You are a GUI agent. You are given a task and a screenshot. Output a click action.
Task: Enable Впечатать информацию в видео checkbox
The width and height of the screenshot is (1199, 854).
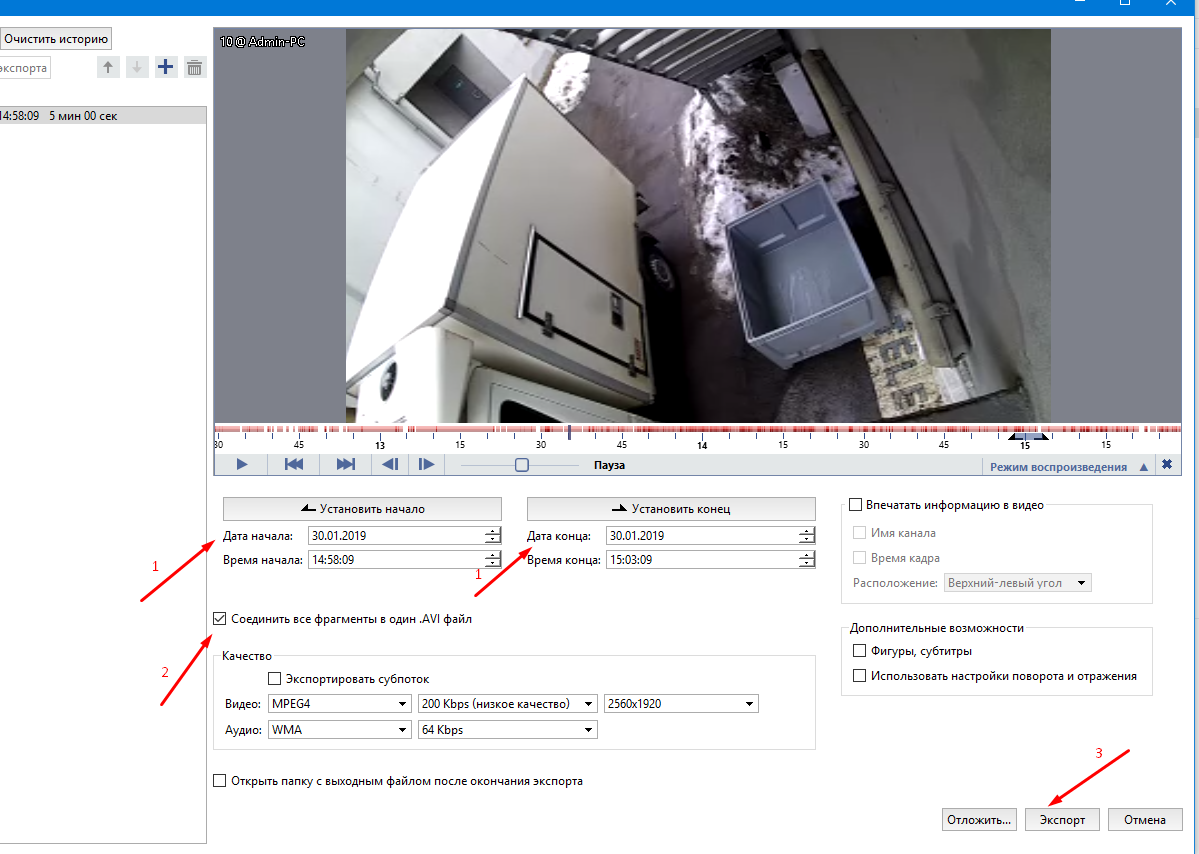point(856,506)
